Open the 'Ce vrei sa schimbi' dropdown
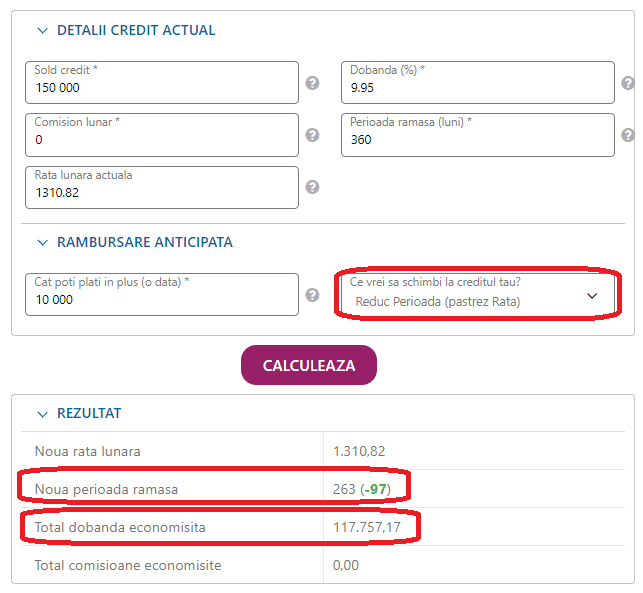 click(477, 295)
